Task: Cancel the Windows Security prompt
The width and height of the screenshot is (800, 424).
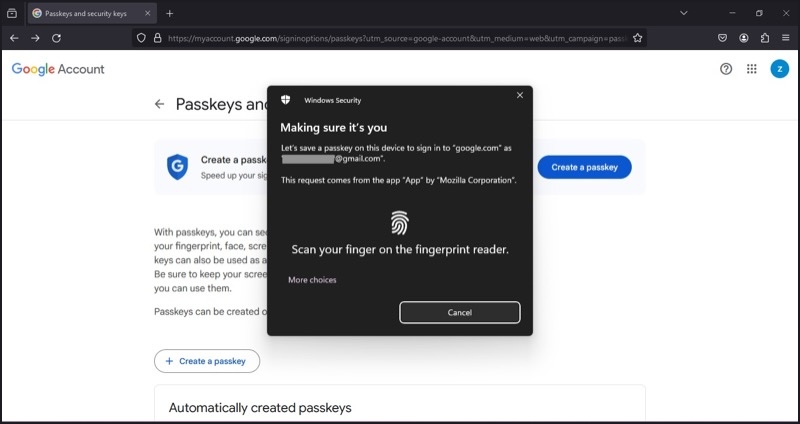Action: (x=460, y=312)
